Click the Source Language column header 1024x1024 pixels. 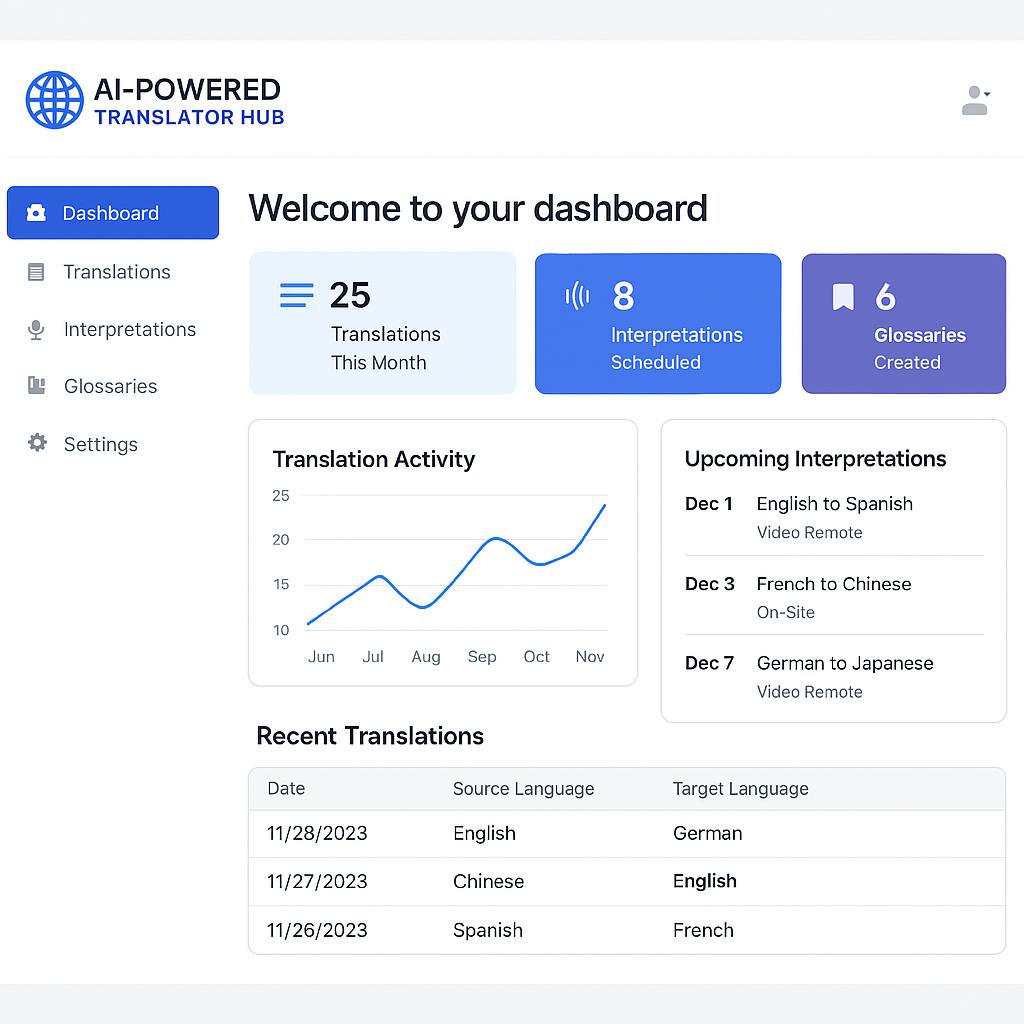pyautogui.click(x=523, y=789)
